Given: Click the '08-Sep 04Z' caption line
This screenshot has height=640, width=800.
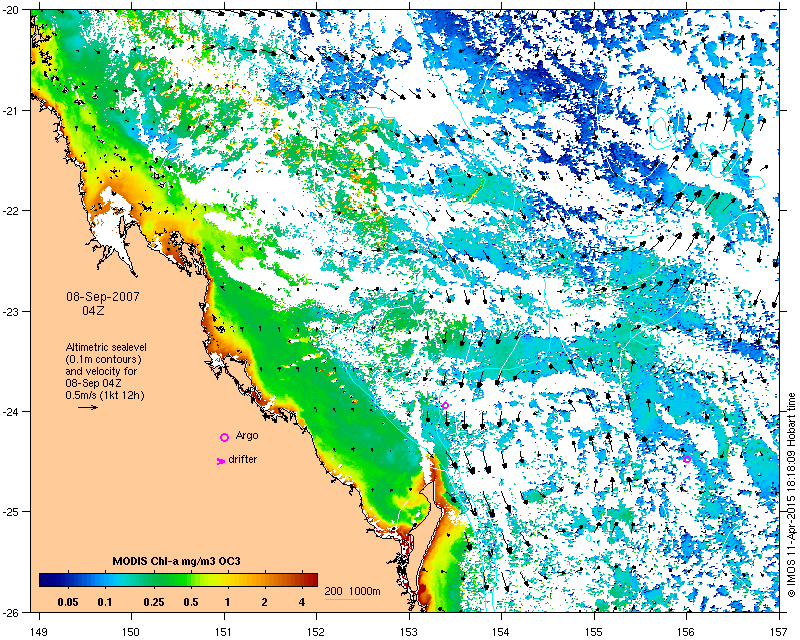Looking at the screenshot, I should click(x=93, y=383).
